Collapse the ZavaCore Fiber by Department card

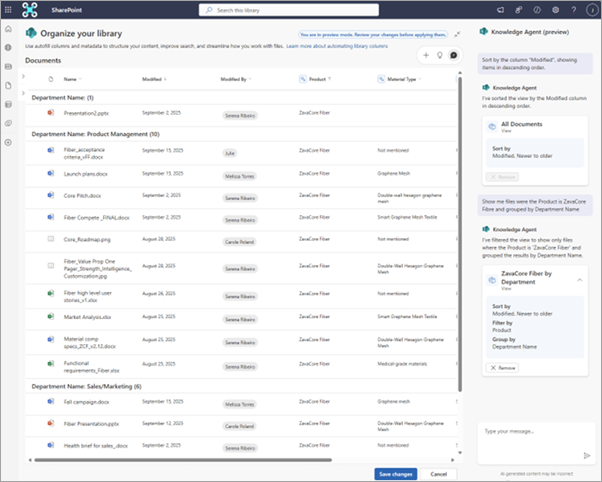(580, 280)
